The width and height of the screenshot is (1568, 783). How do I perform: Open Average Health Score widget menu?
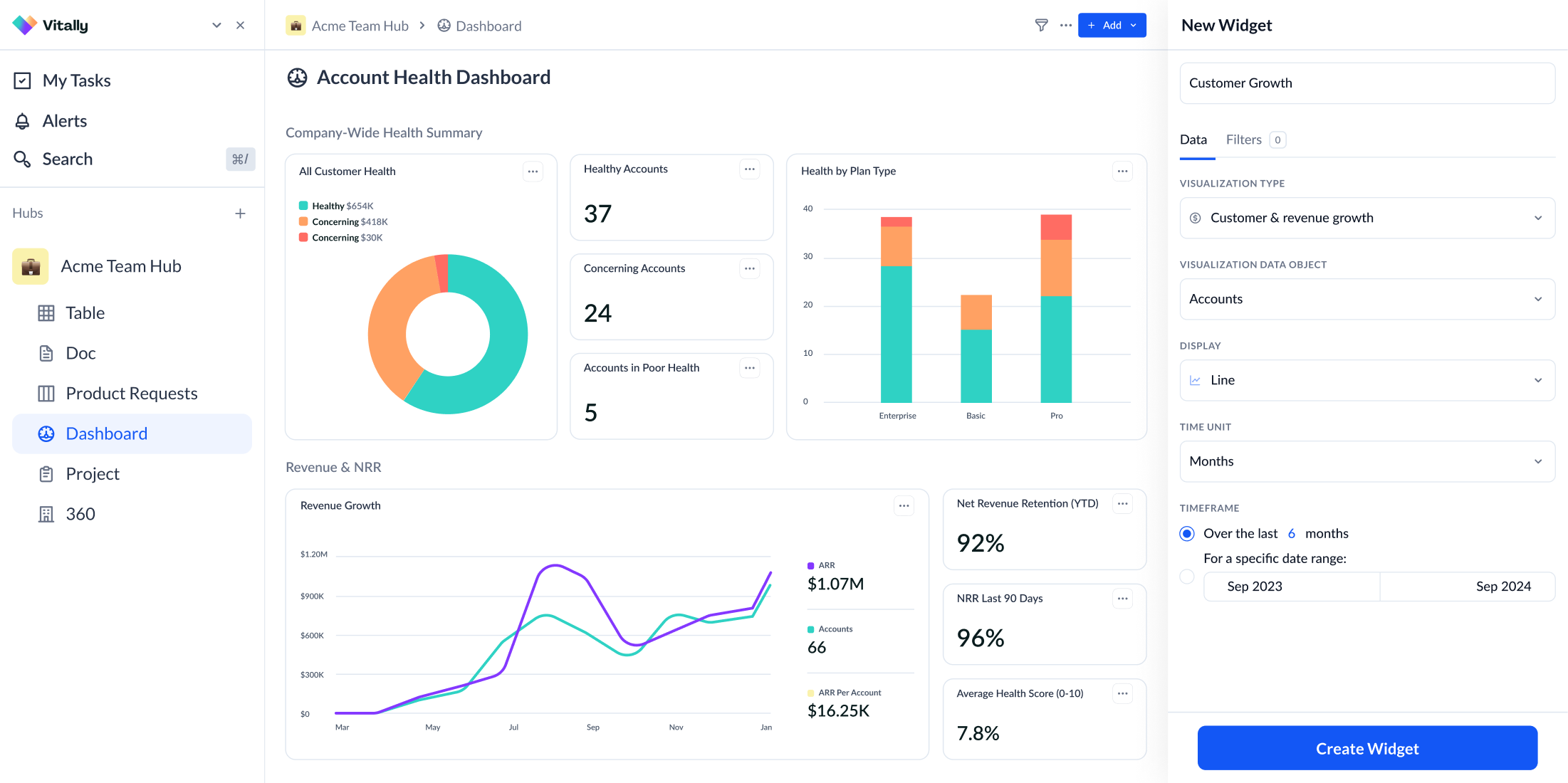[x=1123, y=693]
